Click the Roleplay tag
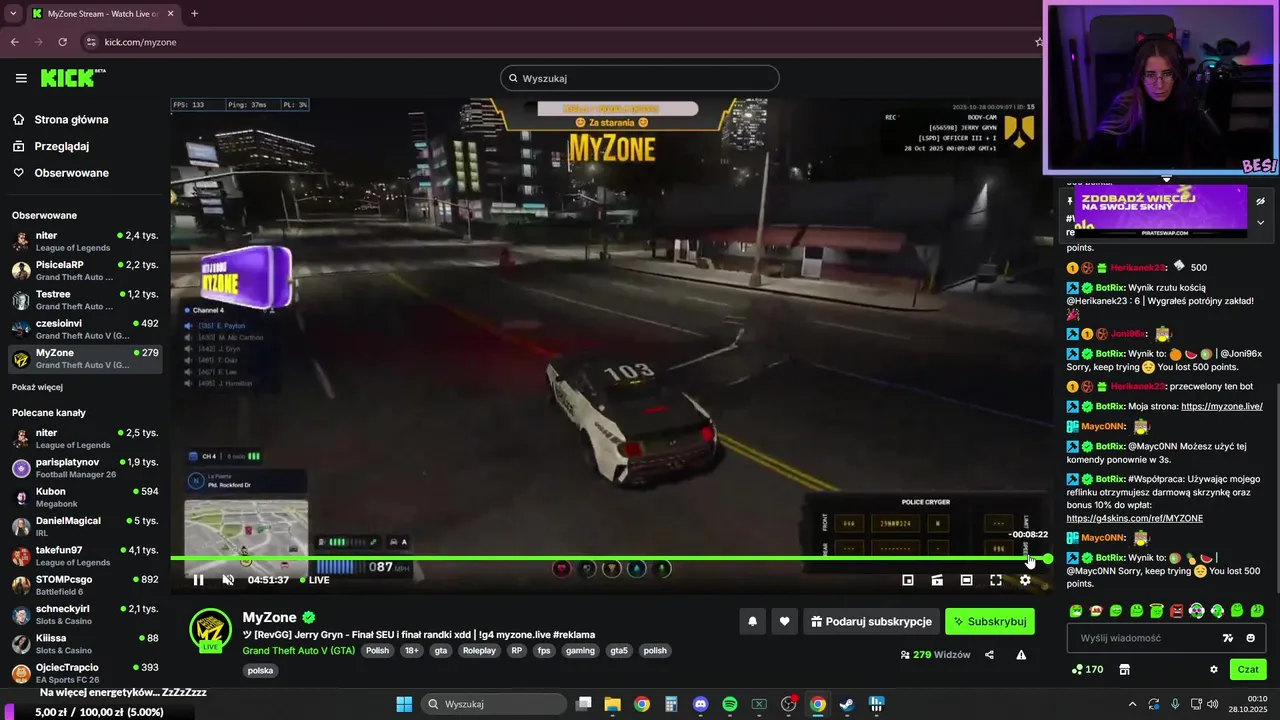 coord(479,650)
